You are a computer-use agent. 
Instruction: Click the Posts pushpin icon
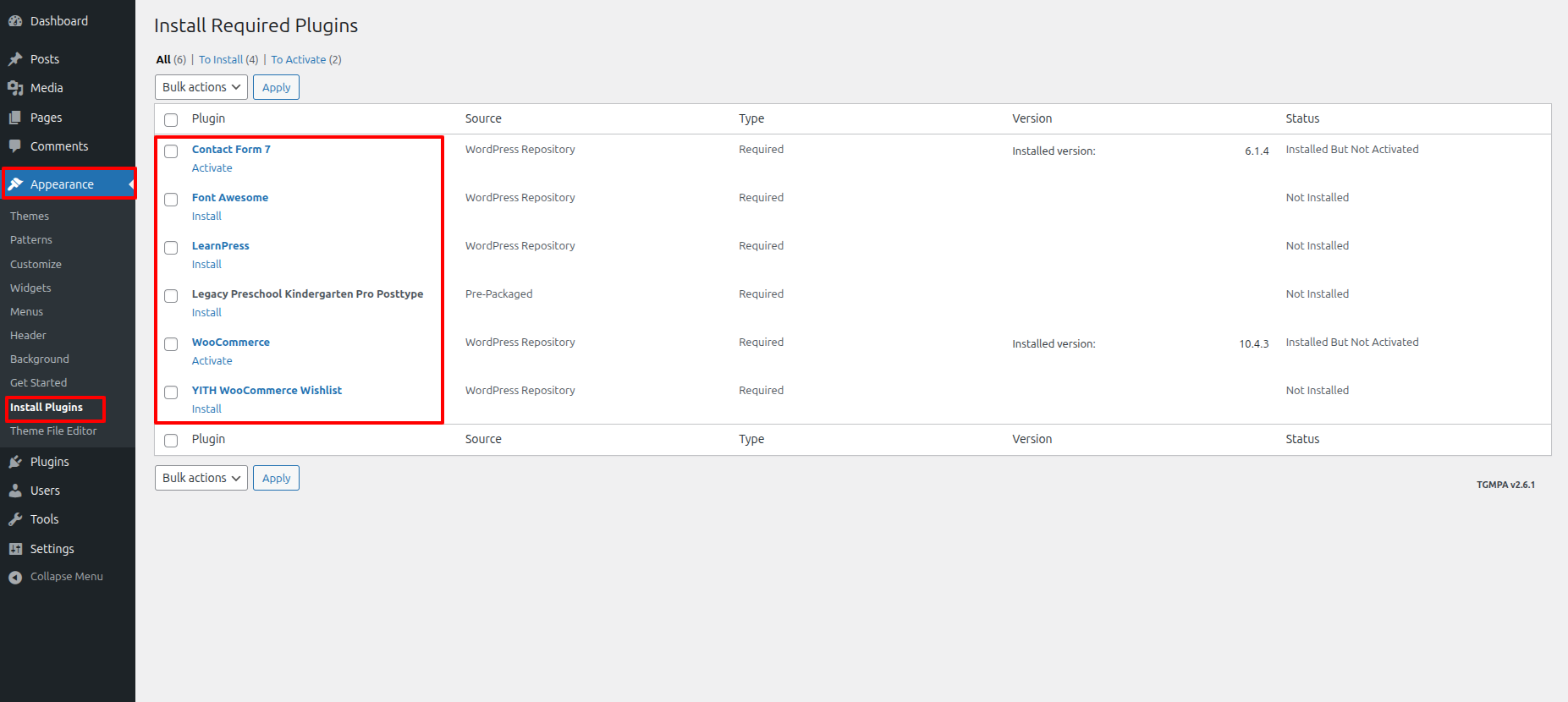pos(15,59)
